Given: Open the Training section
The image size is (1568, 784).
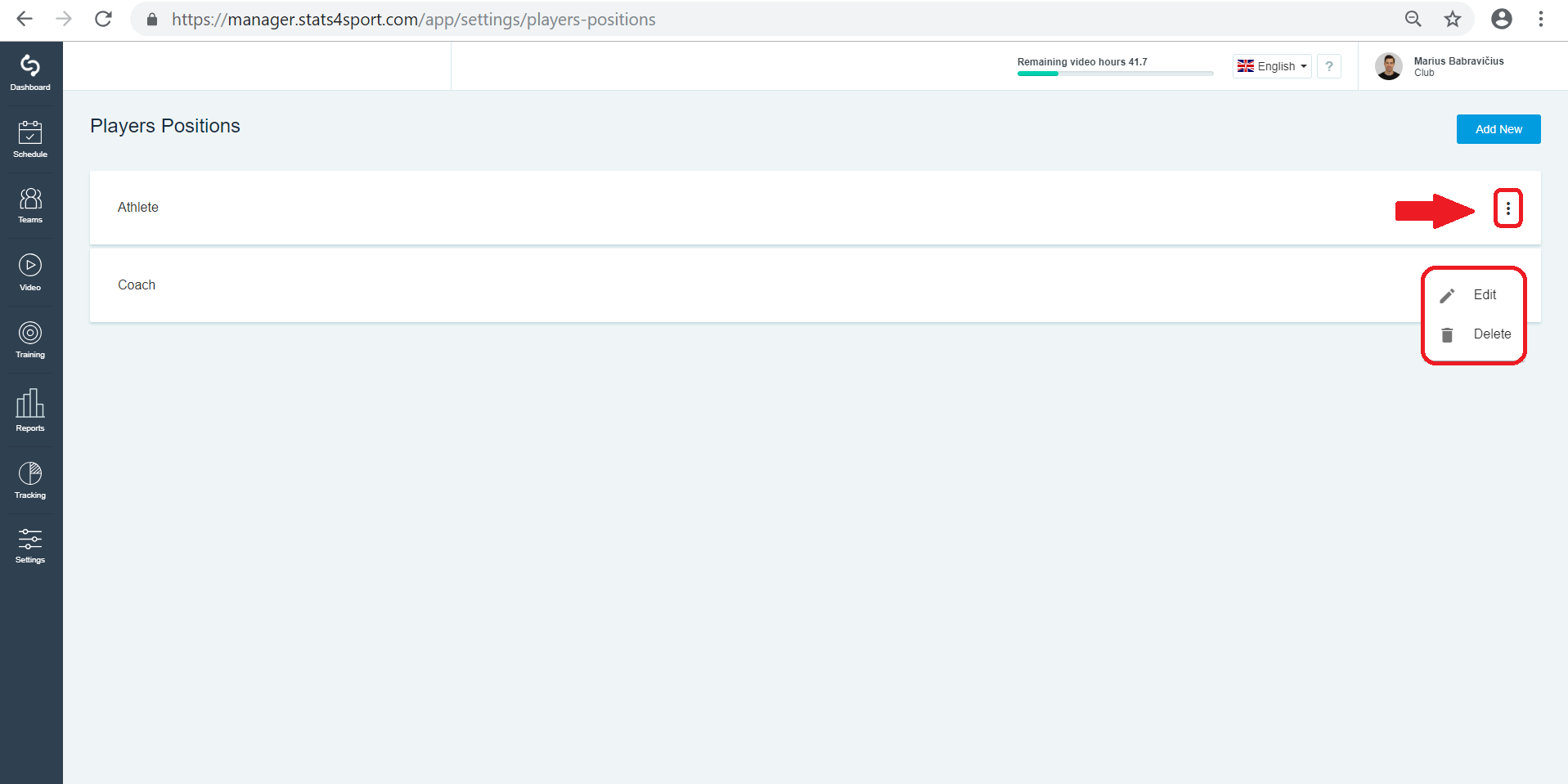Looking at the screenshot, I should (30, 340).
